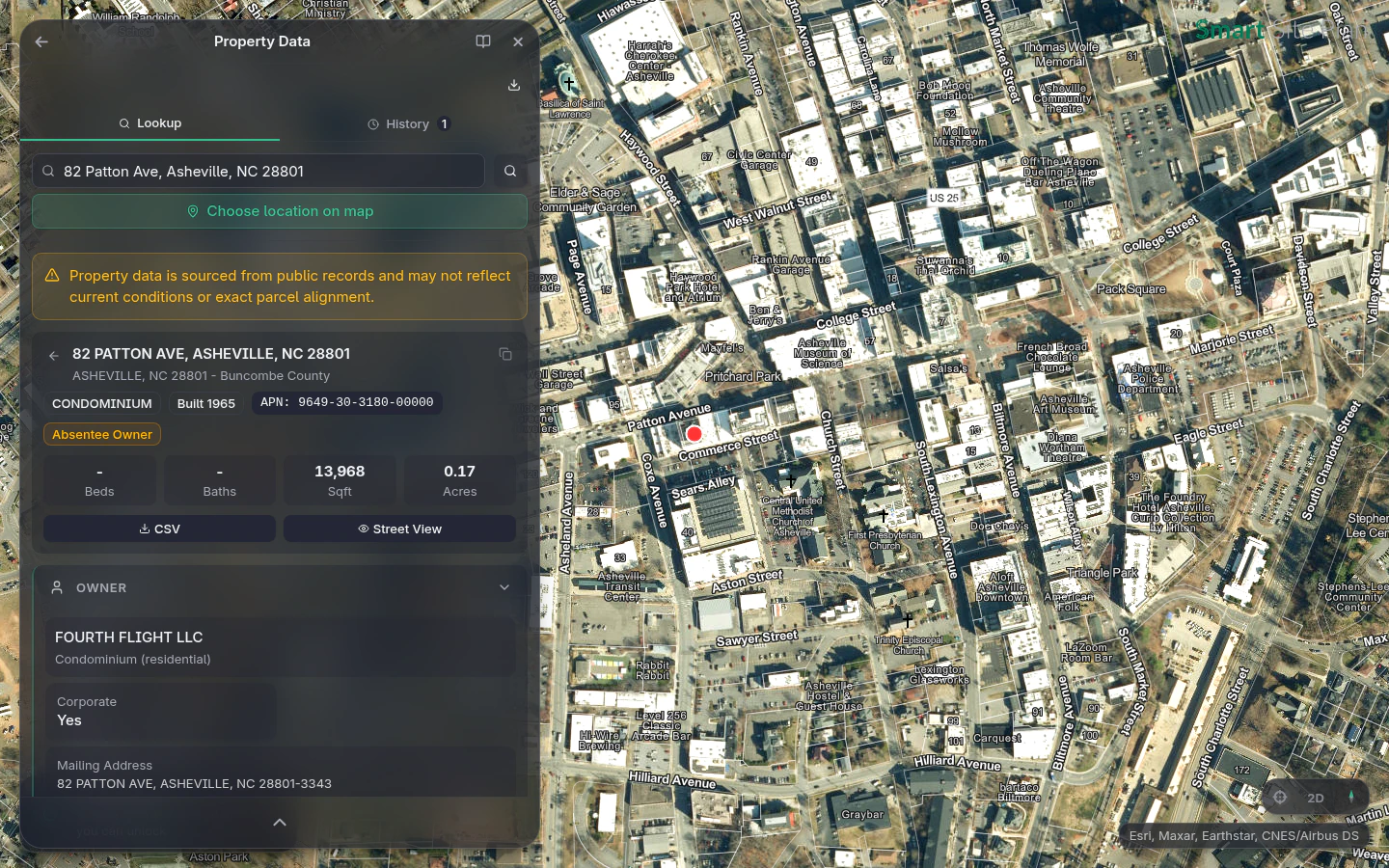Screen dimensions: 1389x868
Task: Click Aloft Asheville Downtown map label
Action: click(1002, 587)
